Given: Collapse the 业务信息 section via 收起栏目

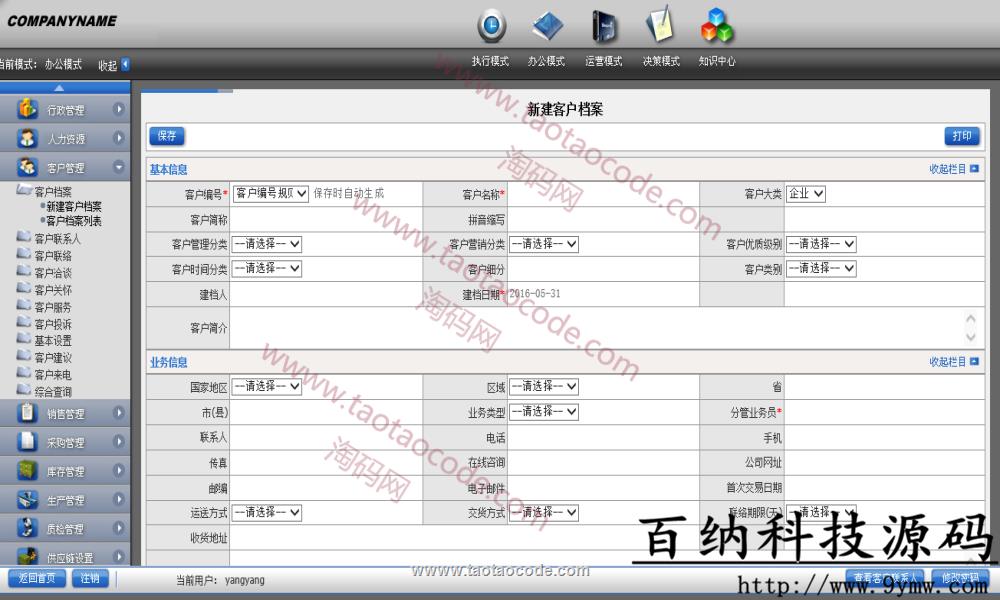Looking at the screenshot, I should pos(954,362).
